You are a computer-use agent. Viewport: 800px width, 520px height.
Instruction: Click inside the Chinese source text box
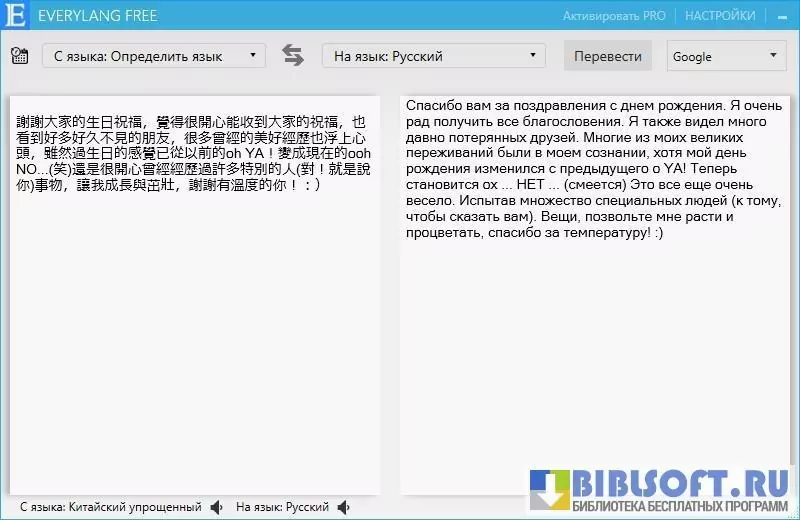pos(195,300)
